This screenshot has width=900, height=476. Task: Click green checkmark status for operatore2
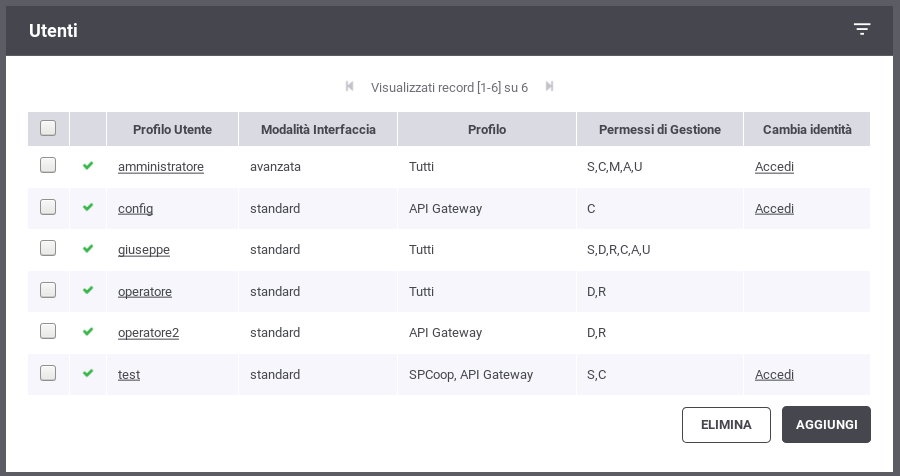(88, 332)
